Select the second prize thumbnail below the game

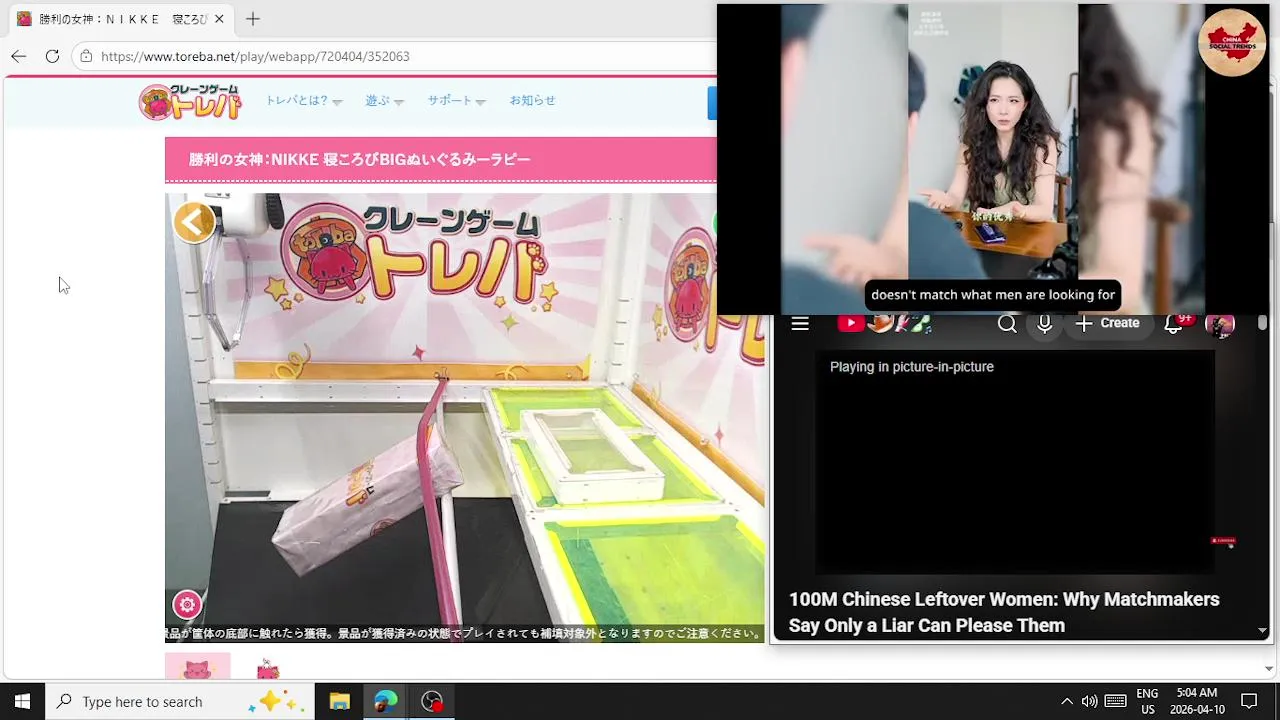tap(267, 668)
